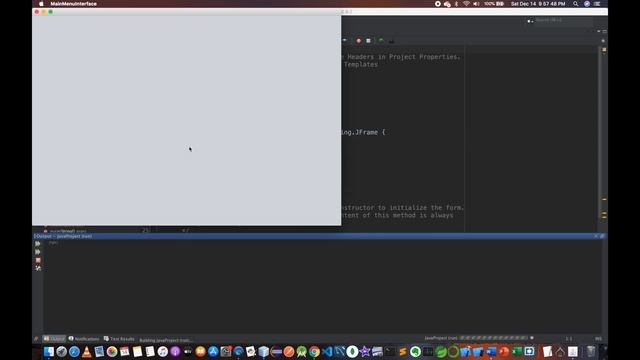The image size is (640, 360).
Task: Open Sublime Text from the dock
Action: click(x=403, y=351)
